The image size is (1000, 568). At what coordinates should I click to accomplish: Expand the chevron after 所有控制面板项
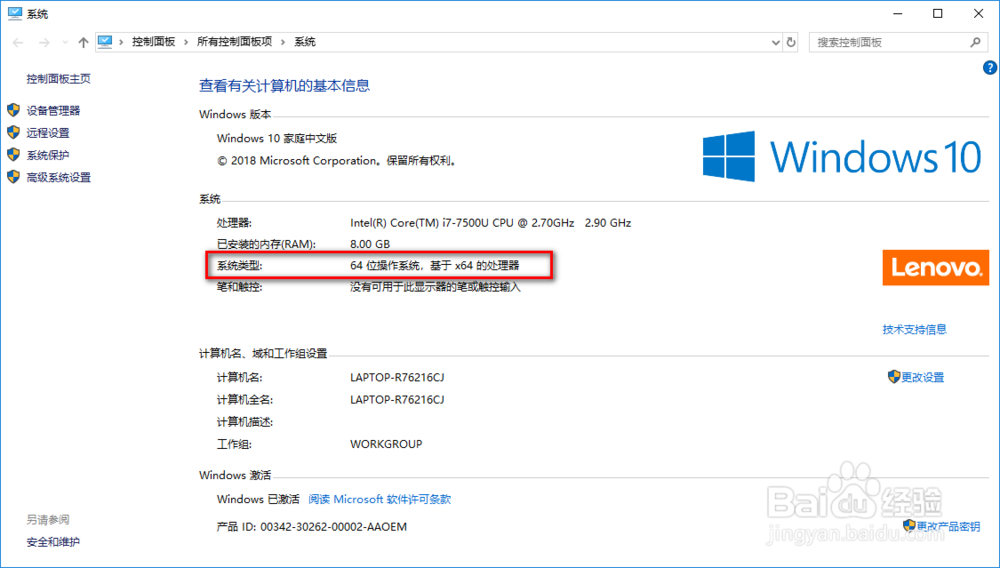(283, 42)
